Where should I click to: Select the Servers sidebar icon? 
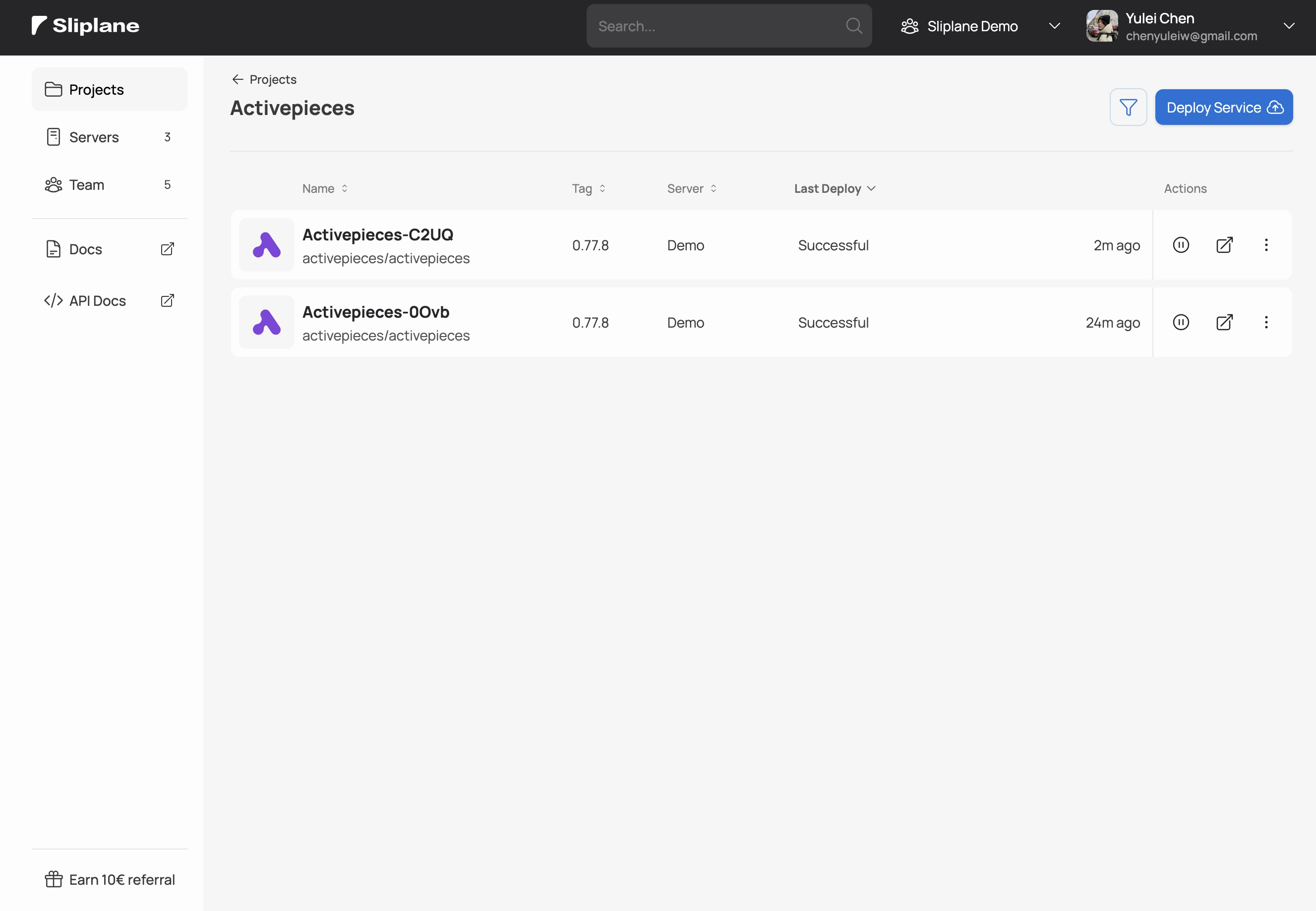coord(53,136)
